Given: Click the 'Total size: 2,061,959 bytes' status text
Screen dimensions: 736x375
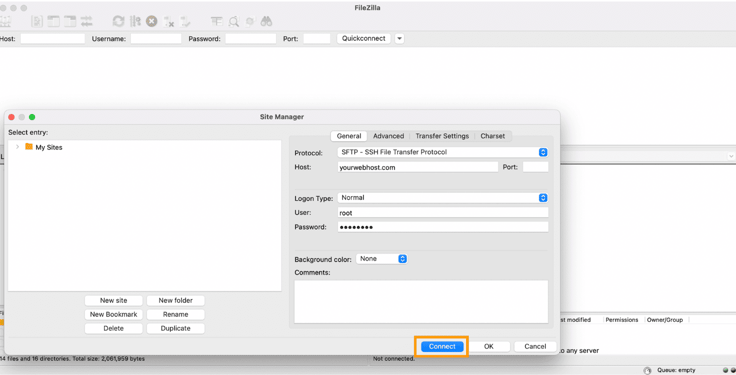Looking at the screenshot, I should click(107, 359).
